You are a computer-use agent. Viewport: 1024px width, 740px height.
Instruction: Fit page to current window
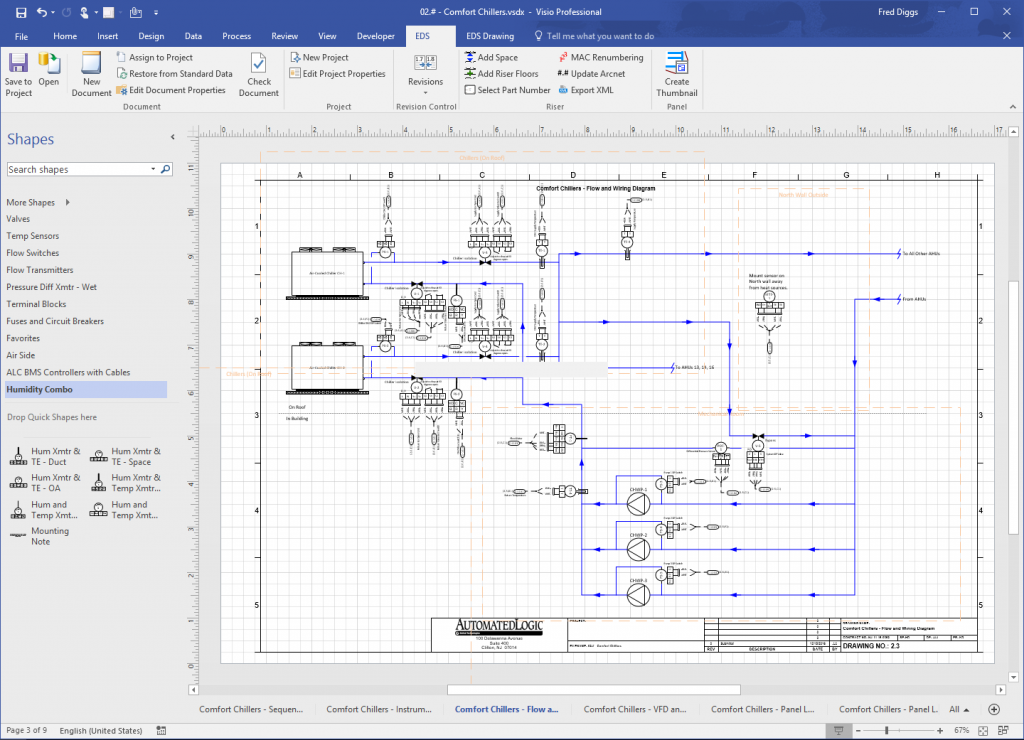983,730
